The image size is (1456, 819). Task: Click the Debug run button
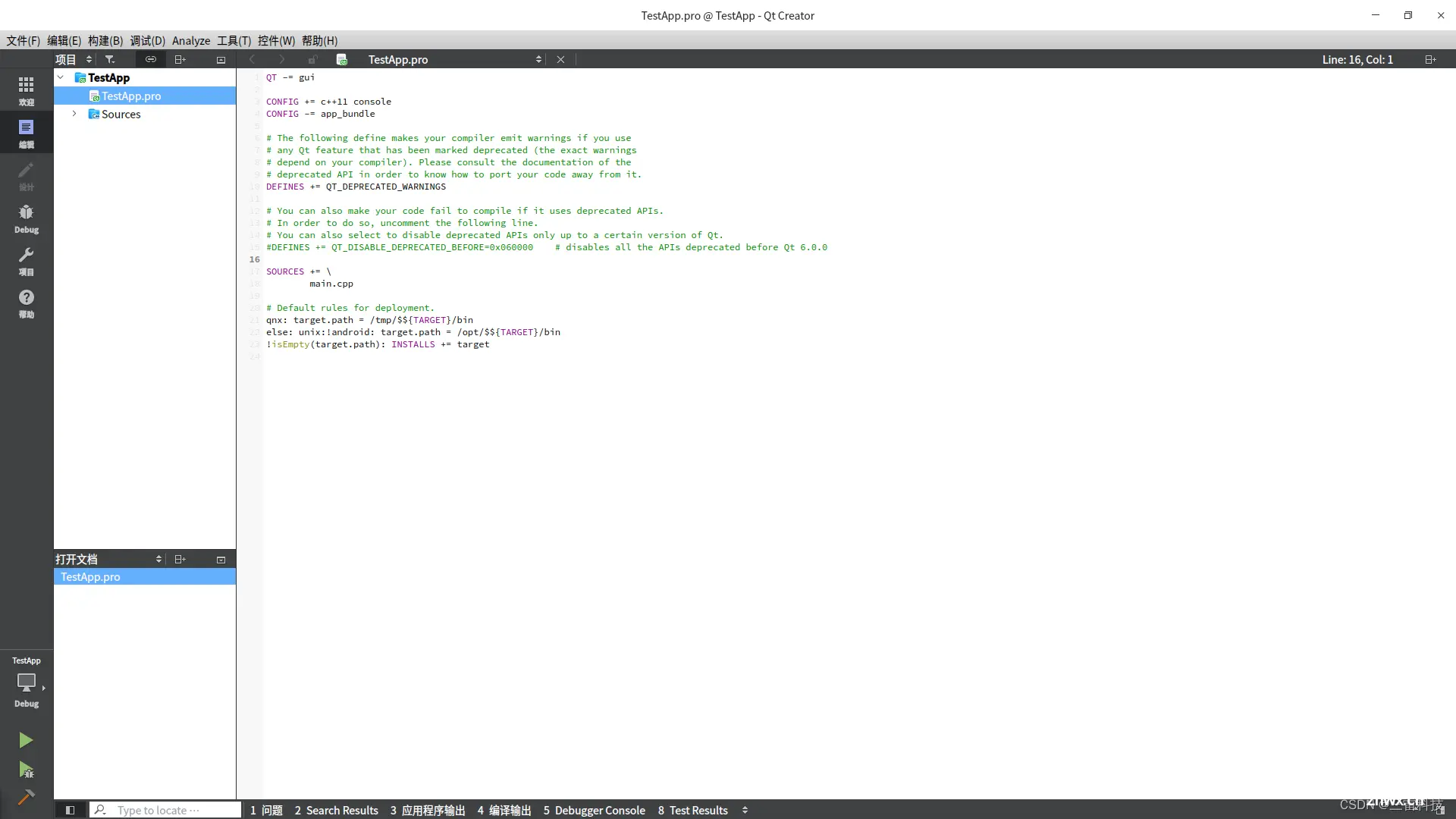[26, 770]
